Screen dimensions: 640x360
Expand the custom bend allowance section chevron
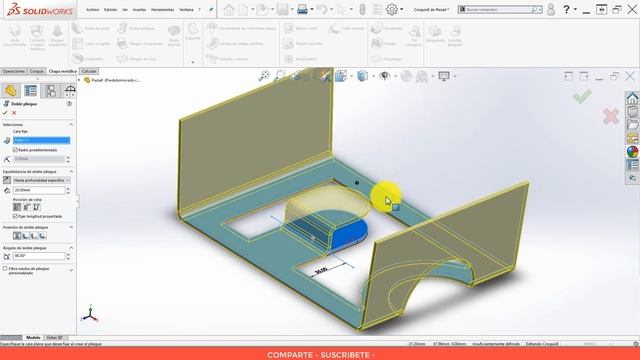click(71, 270)
